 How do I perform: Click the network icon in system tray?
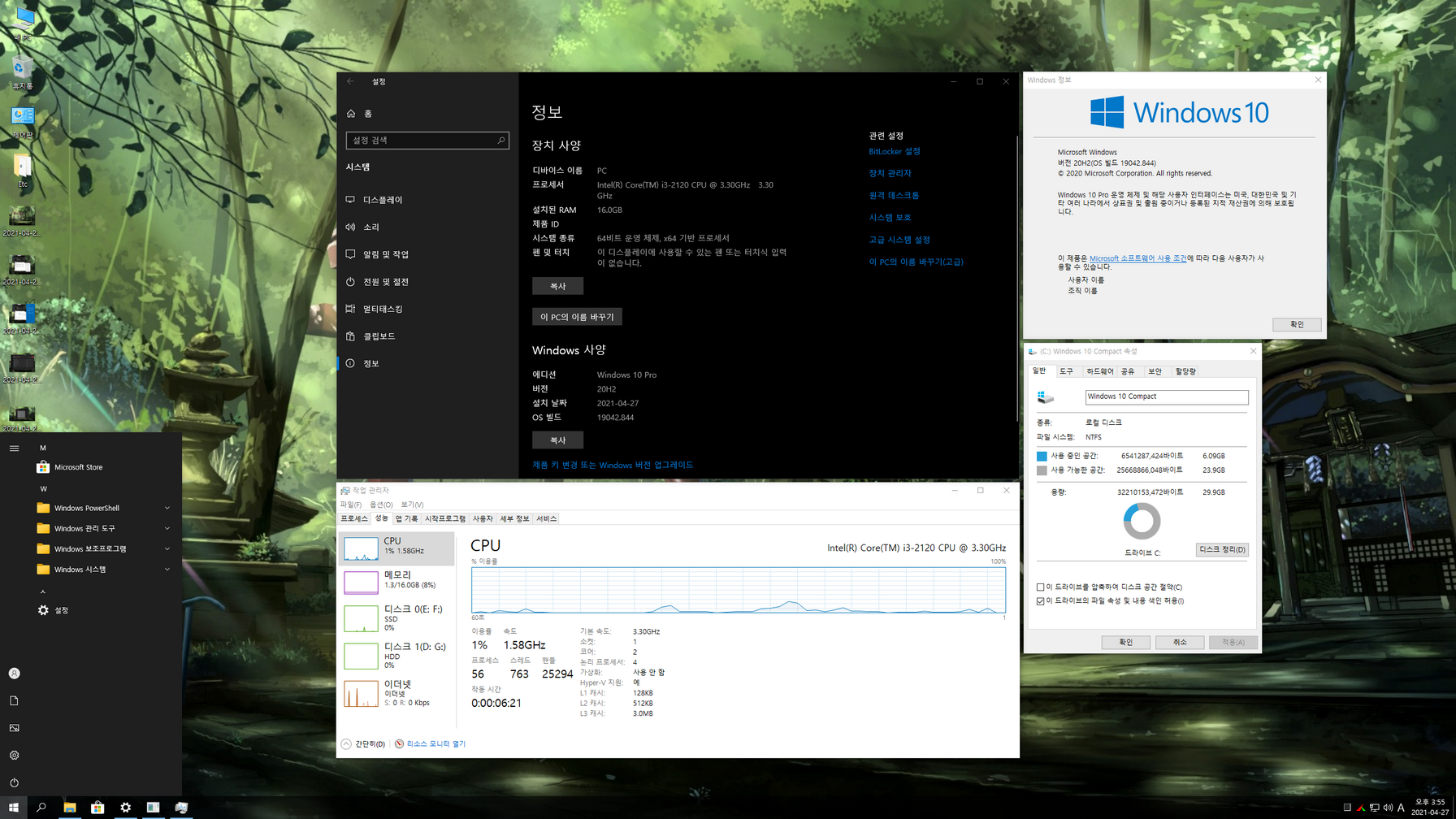point(1375,808)
